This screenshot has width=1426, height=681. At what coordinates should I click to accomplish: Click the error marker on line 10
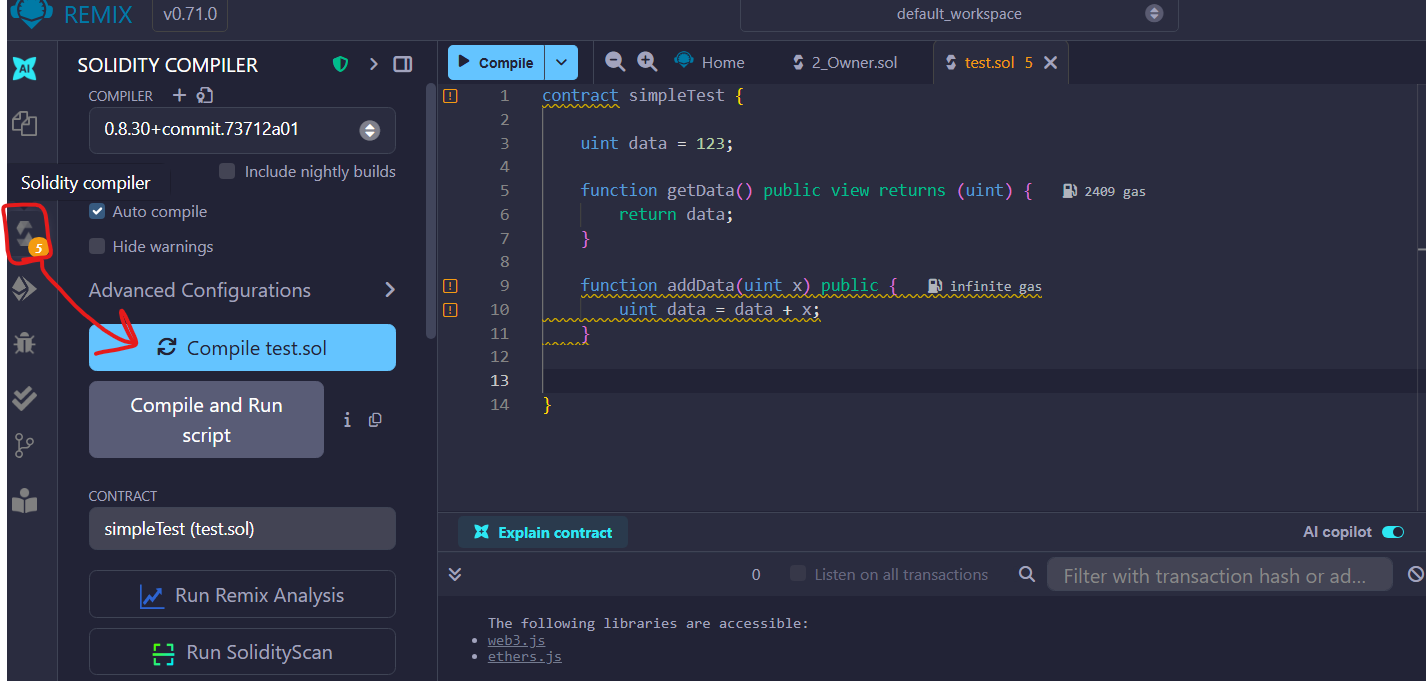pos(450,309)
